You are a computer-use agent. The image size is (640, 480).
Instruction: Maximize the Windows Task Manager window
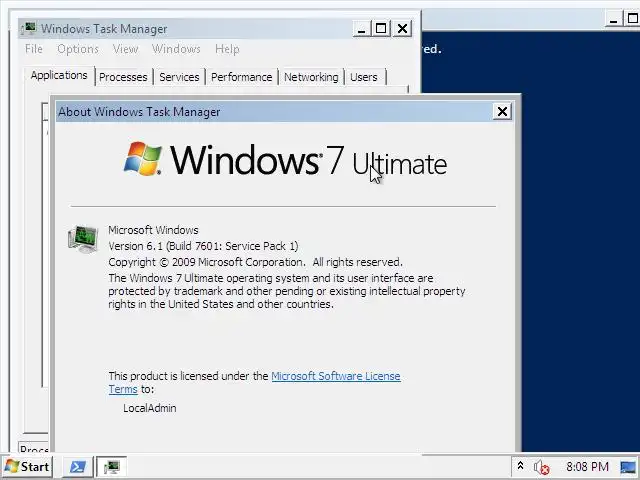click(x=381, y=29)
